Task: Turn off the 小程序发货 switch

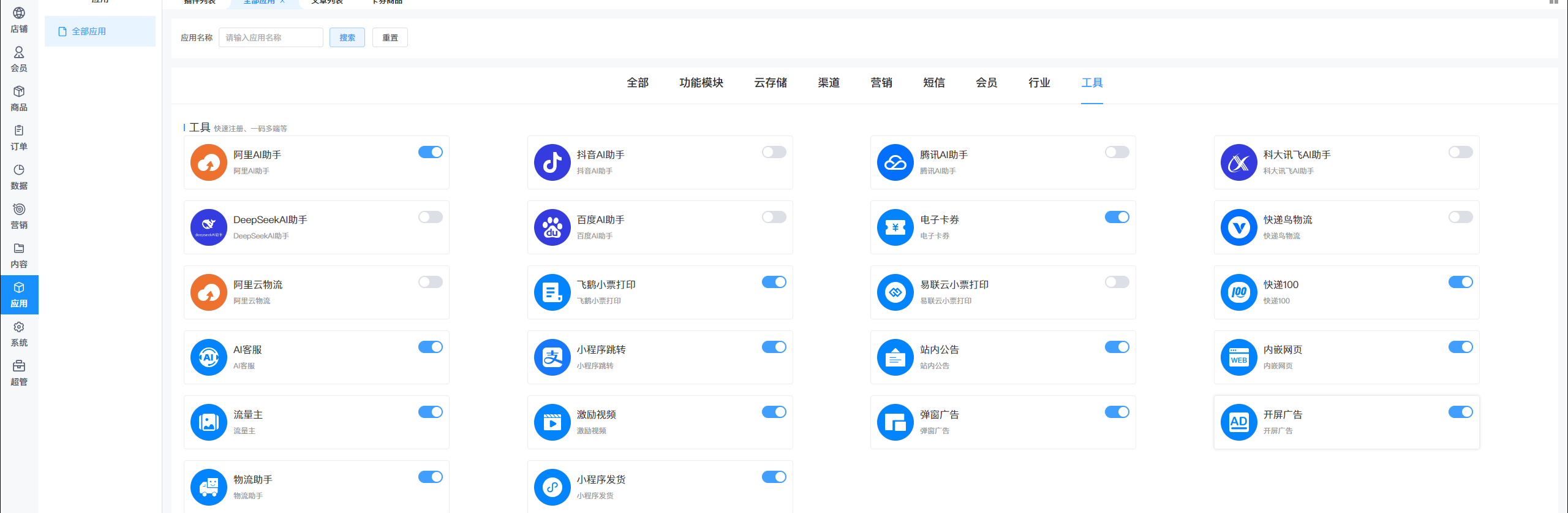Action: (774, 477)
